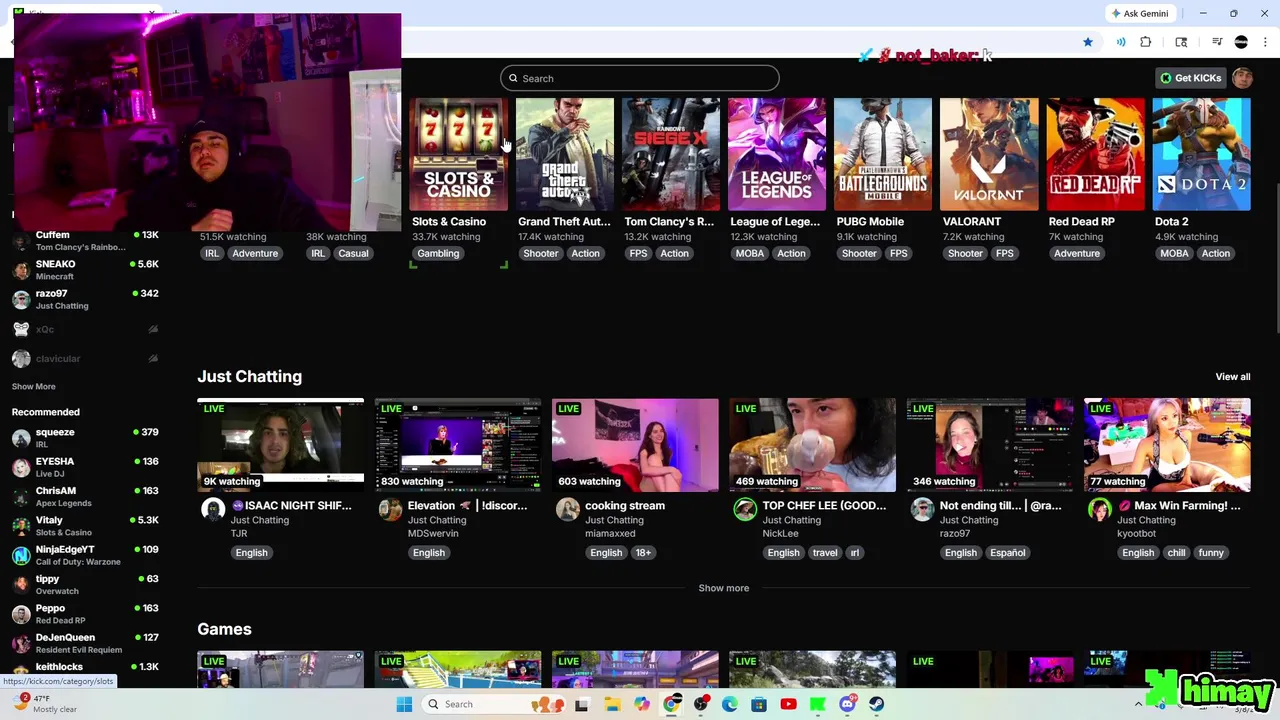Open File Explorer from the taskbar

(x=612, y=704)
